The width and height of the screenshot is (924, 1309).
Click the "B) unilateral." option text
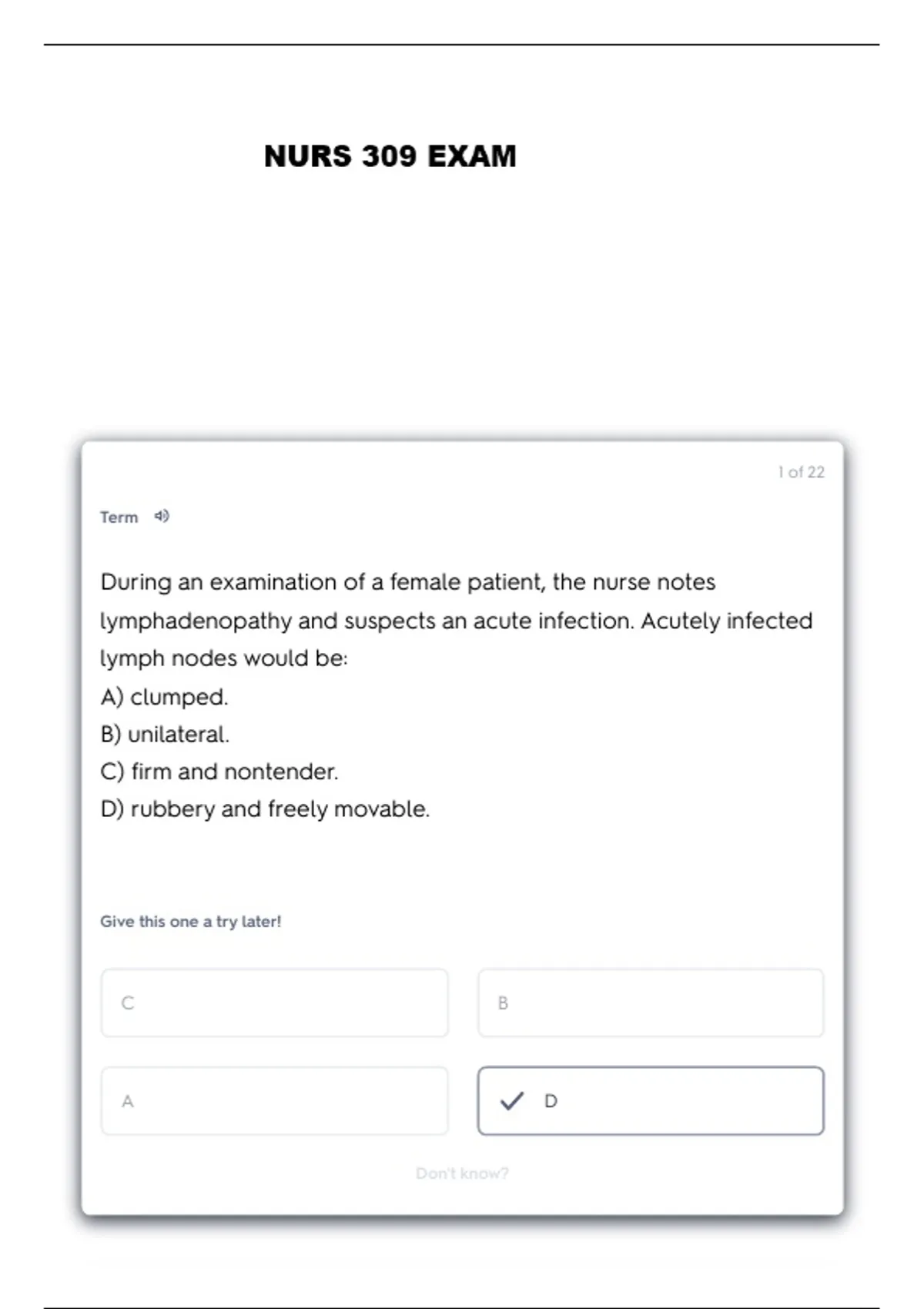coord(165,734)
